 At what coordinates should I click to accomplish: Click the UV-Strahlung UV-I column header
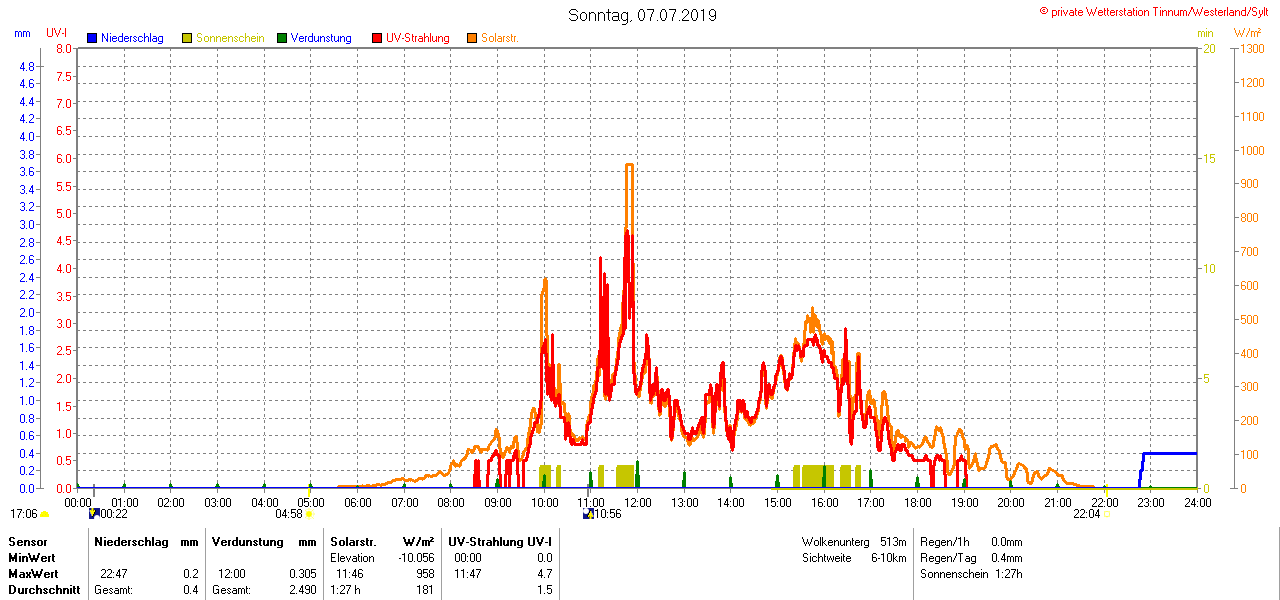coord(500,542)
